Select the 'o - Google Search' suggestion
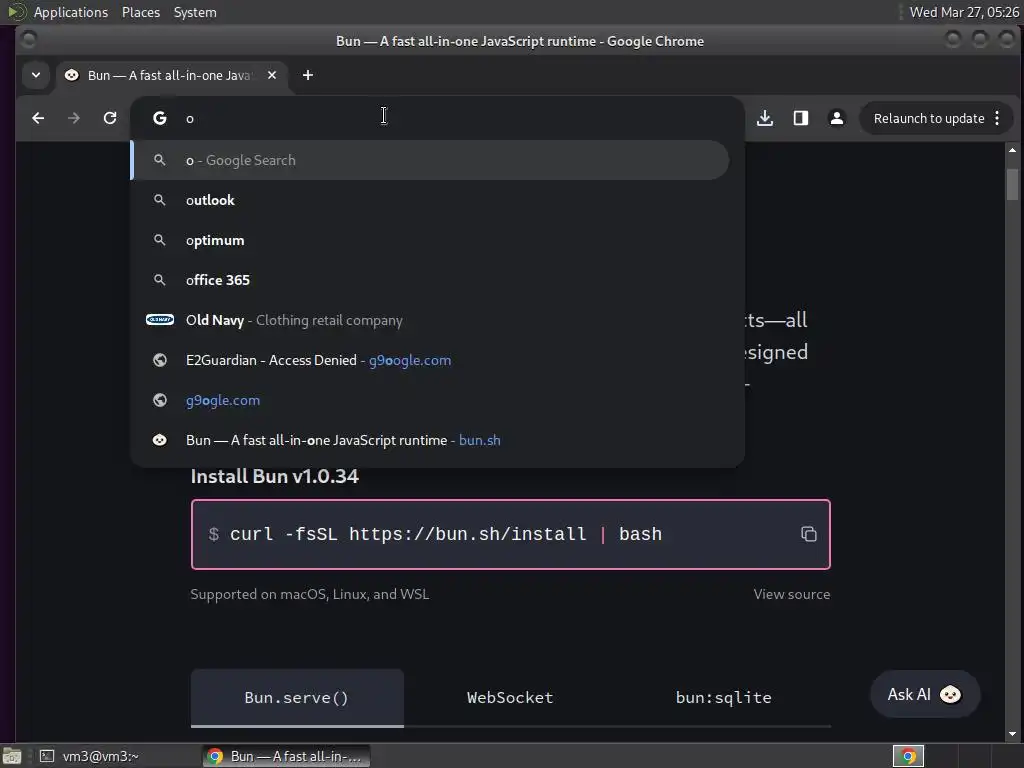 [431, 160]
